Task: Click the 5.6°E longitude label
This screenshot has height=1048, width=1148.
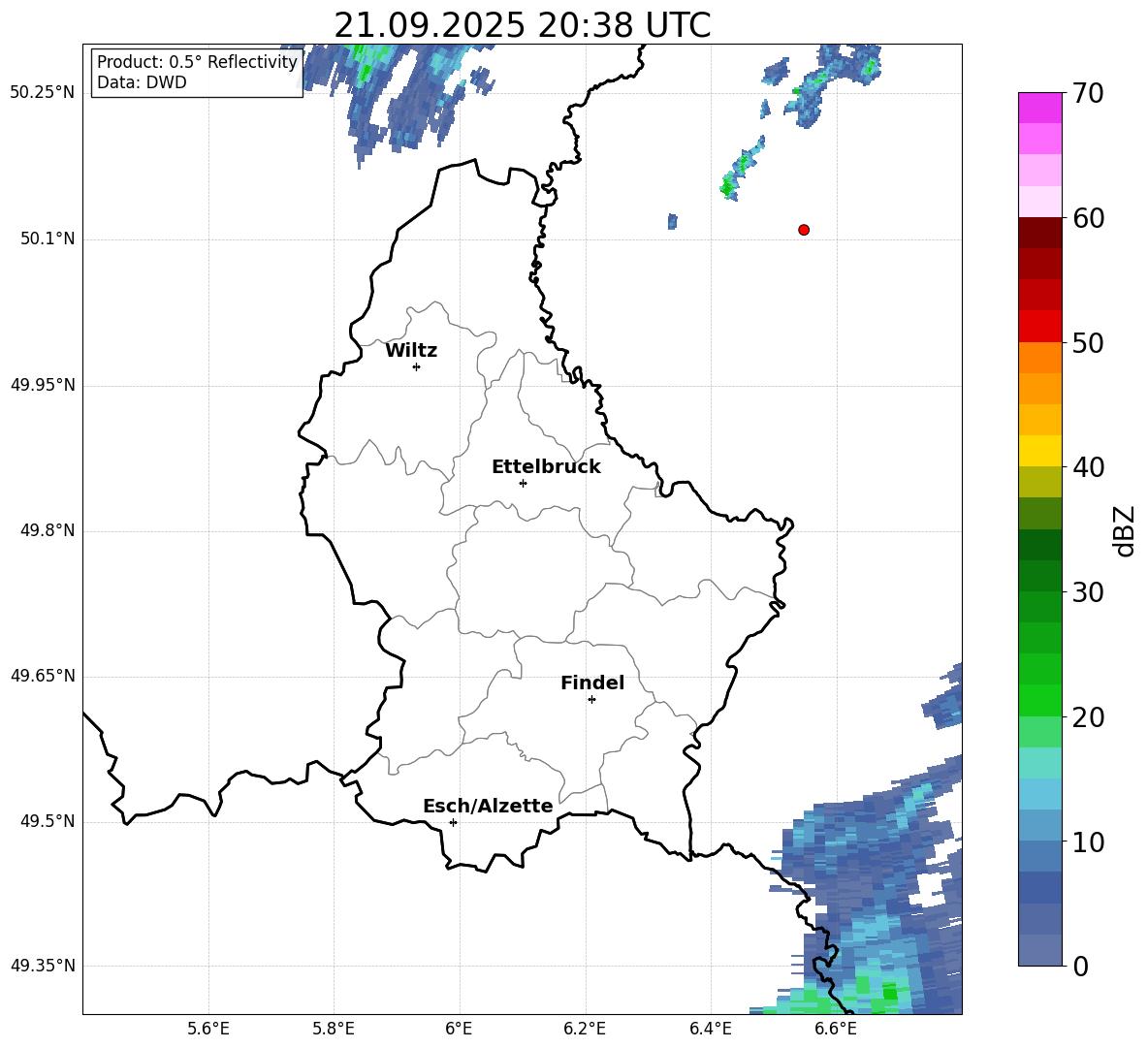Action: pos(208,1029)
